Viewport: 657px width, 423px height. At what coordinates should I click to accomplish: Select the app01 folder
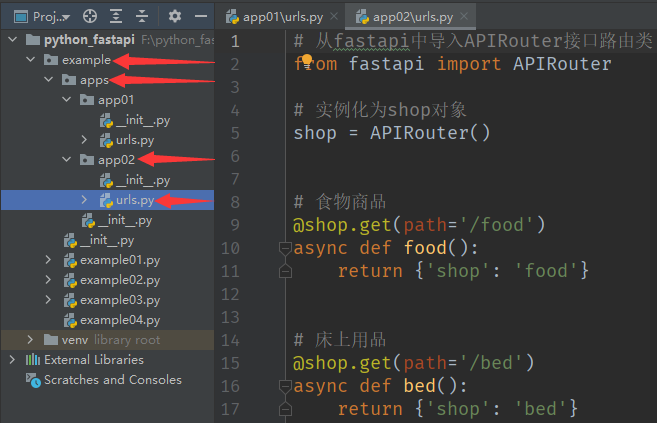pos(116,100)
